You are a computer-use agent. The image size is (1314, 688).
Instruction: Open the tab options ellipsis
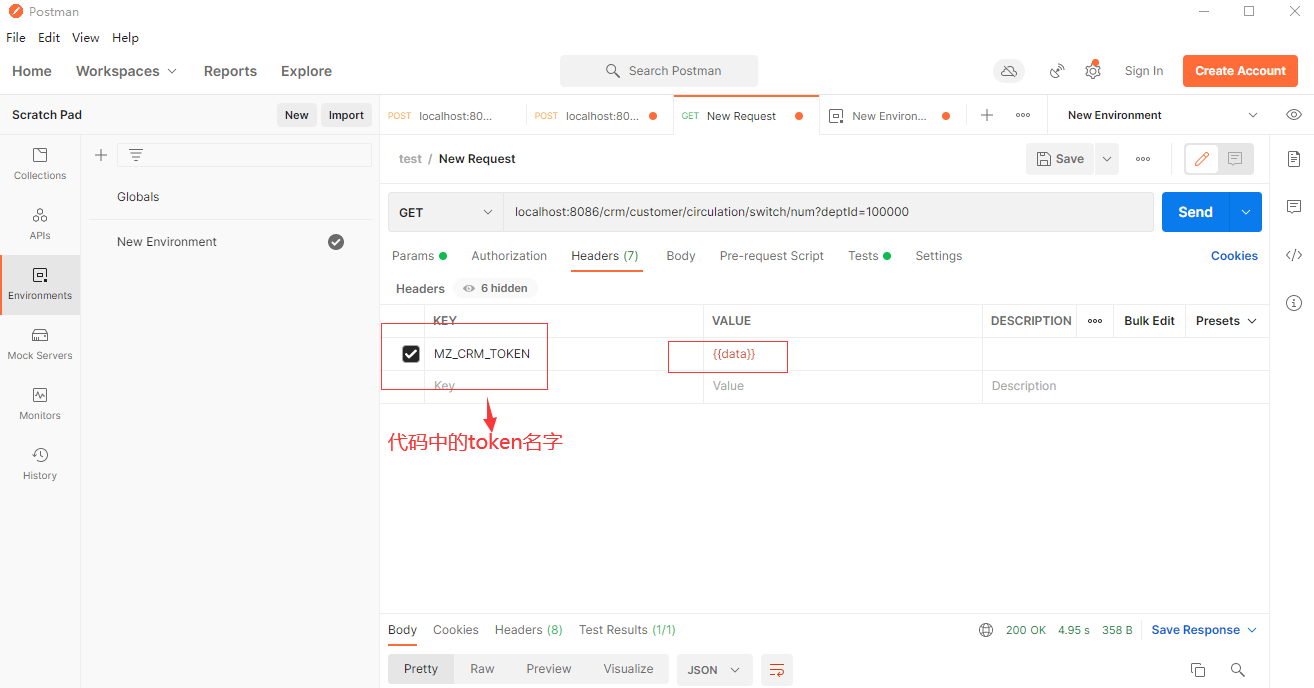[1023, 115]
